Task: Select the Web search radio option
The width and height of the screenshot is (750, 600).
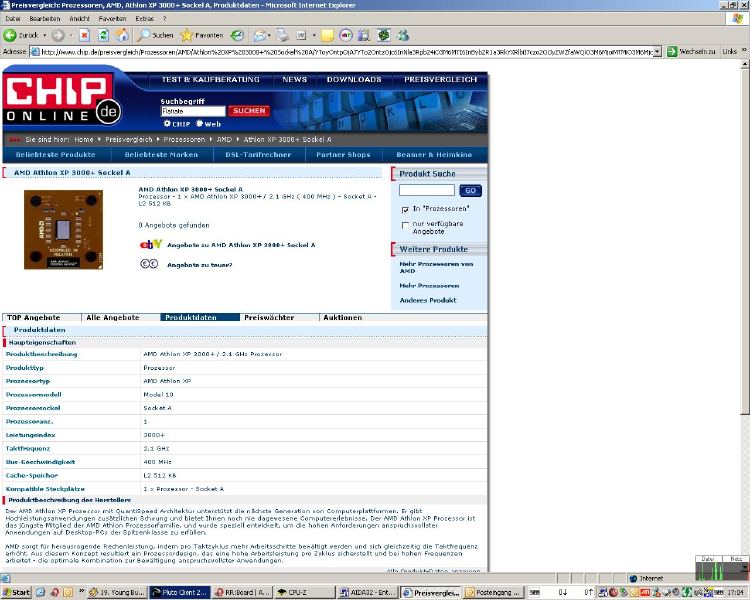Action: [x=199, y=123]
